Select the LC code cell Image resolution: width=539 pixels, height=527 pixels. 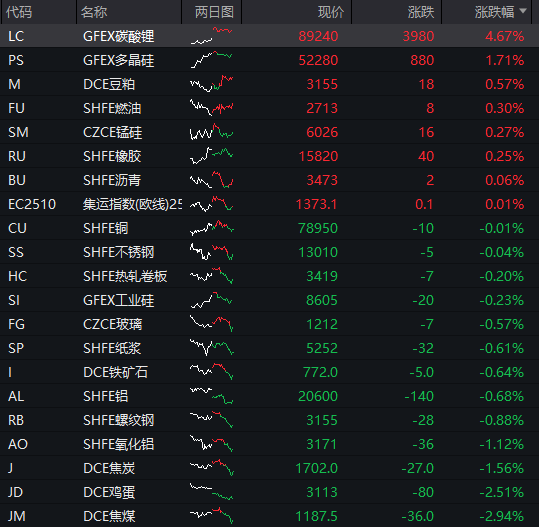tap(16, 36)
